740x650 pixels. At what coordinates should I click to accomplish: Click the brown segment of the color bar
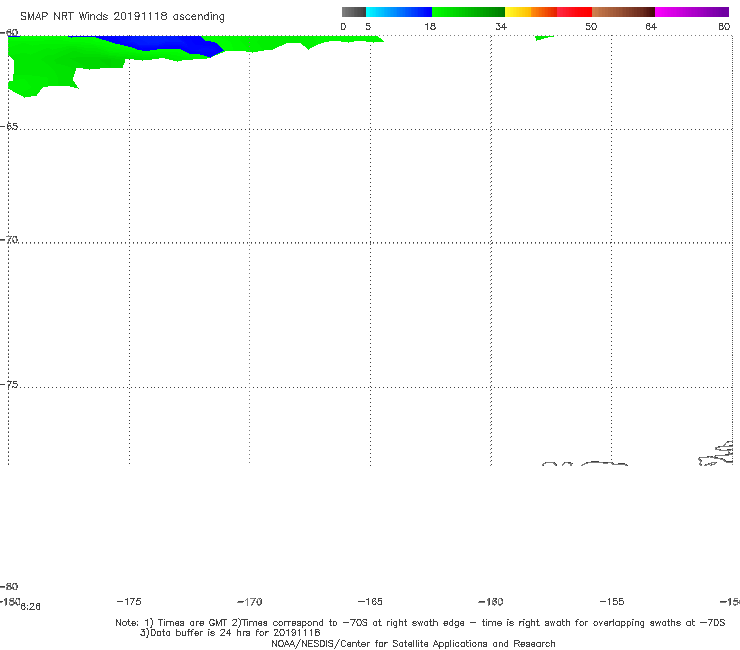click(623, 12)
